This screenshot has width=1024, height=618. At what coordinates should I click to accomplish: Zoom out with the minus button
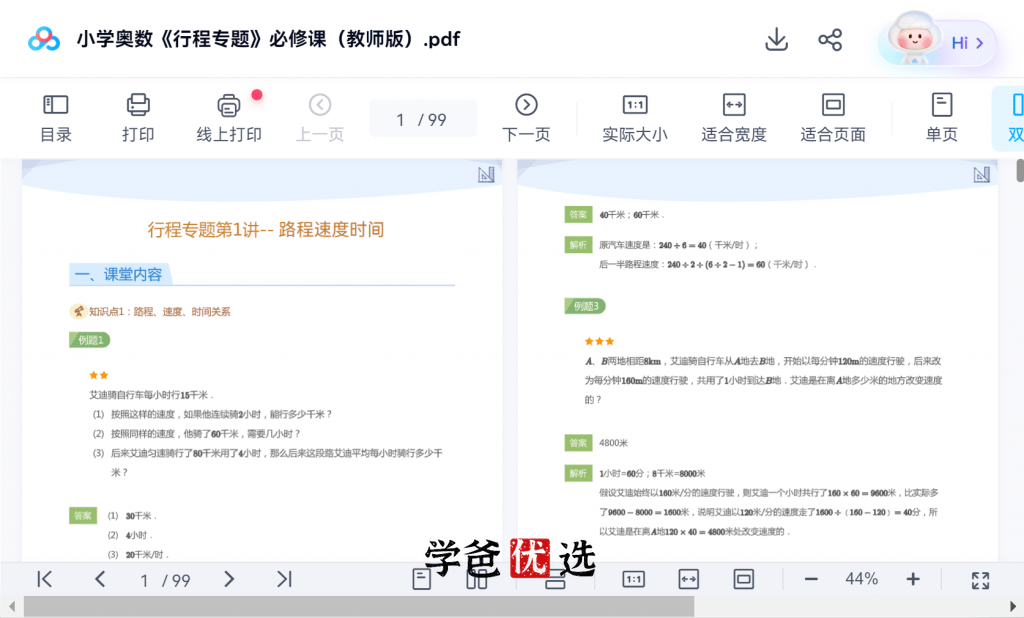pos(811,579)
